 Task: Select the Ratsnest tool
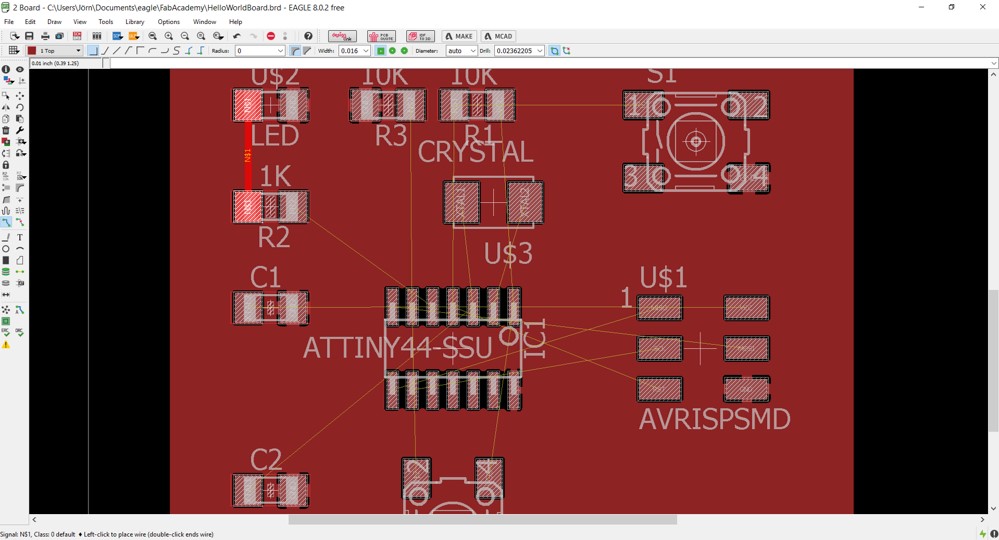click(6, 309)
